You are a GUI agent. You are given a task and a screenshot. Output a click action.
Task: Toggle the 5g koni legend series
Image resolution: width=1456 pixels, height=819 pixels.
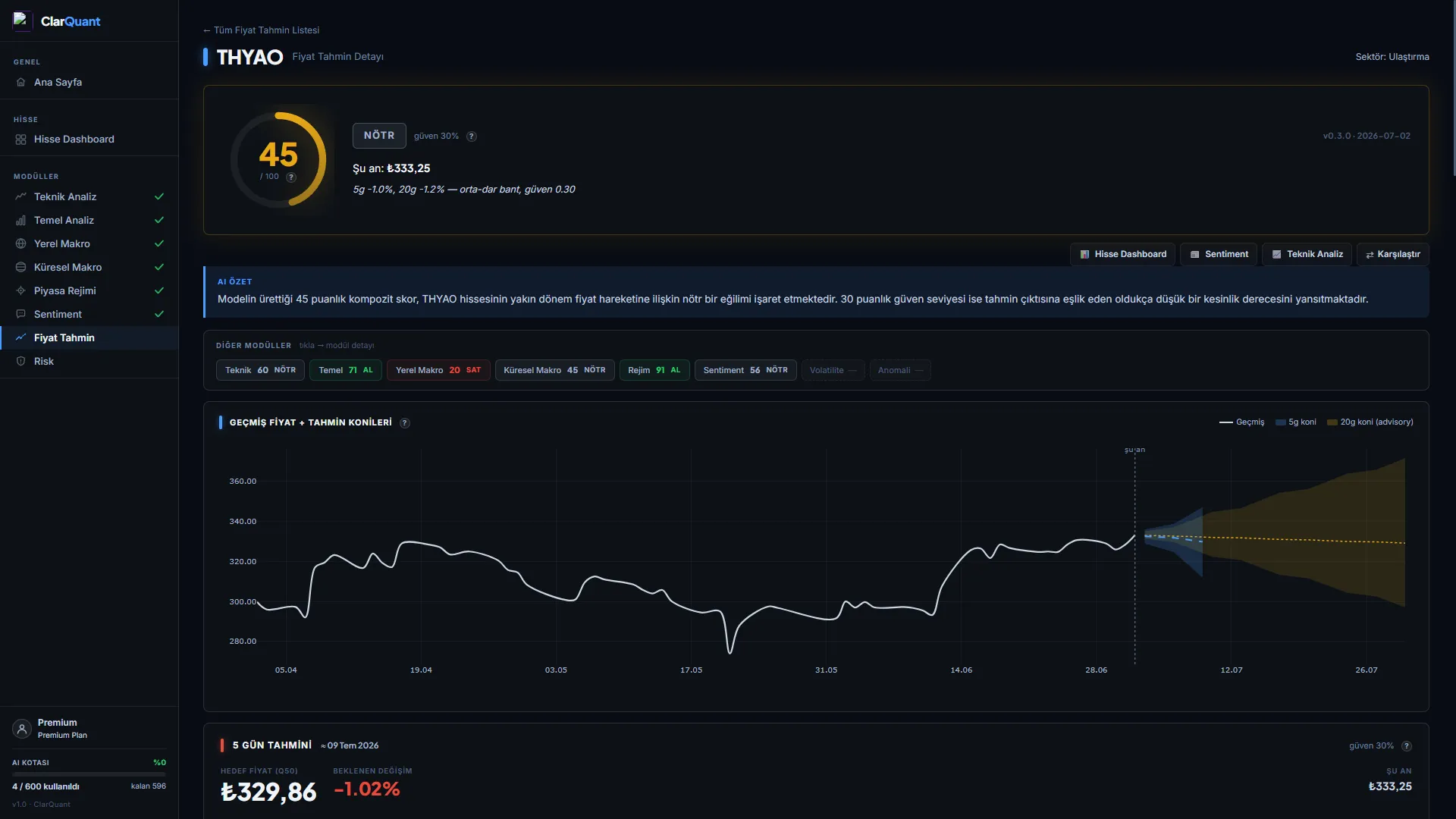click(1295, 422)
